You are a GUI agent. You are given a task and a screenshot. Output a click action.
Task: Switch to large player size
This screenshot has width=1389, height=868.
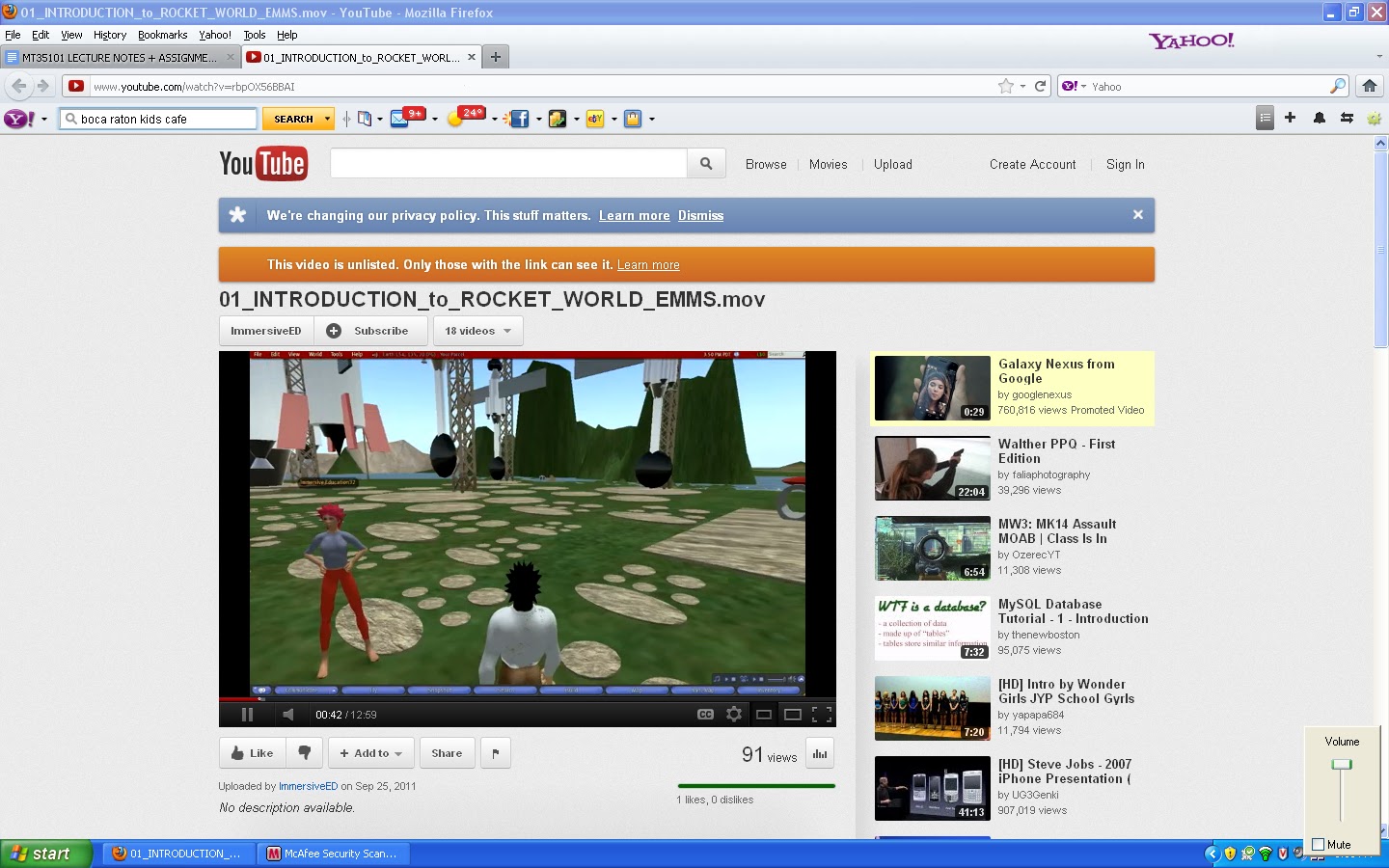click(x=793, y=715)
